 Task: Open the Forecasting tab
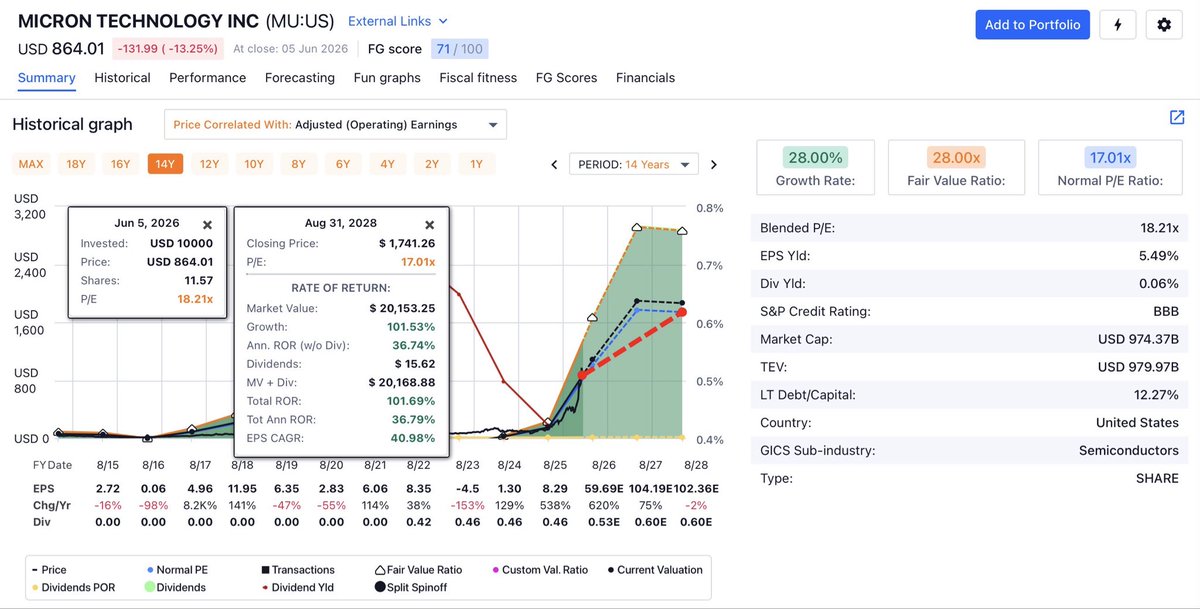(x=300, y=78)
